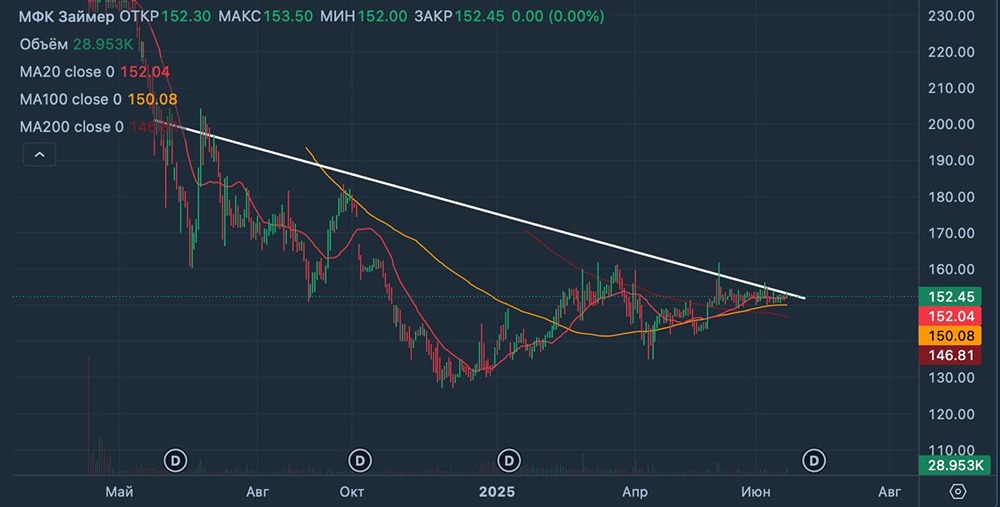Click the 170.00 price axis label
1000x507 pixels.
(x=951, y=233)
